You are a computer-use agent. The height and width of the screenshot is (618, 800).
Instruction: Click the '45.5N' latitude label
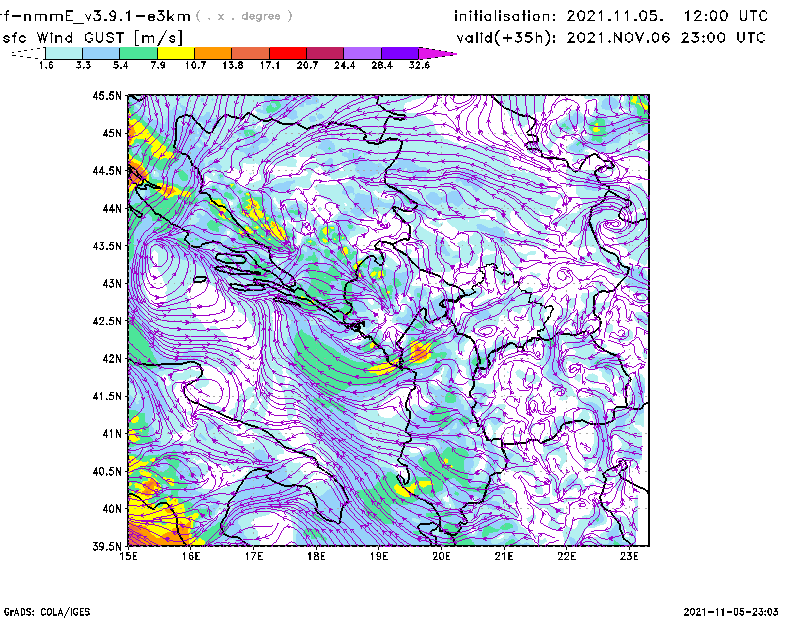pos(107,95)
